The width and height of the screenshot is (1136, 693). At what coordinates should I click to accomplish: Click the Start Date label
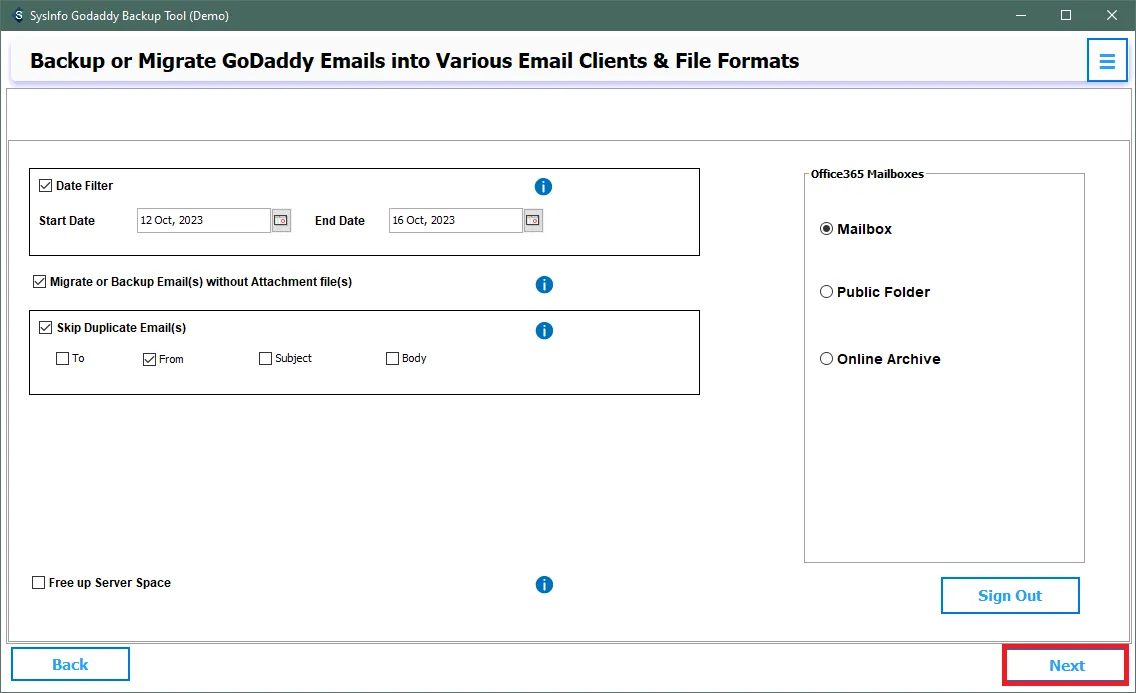tap(67, 221)
